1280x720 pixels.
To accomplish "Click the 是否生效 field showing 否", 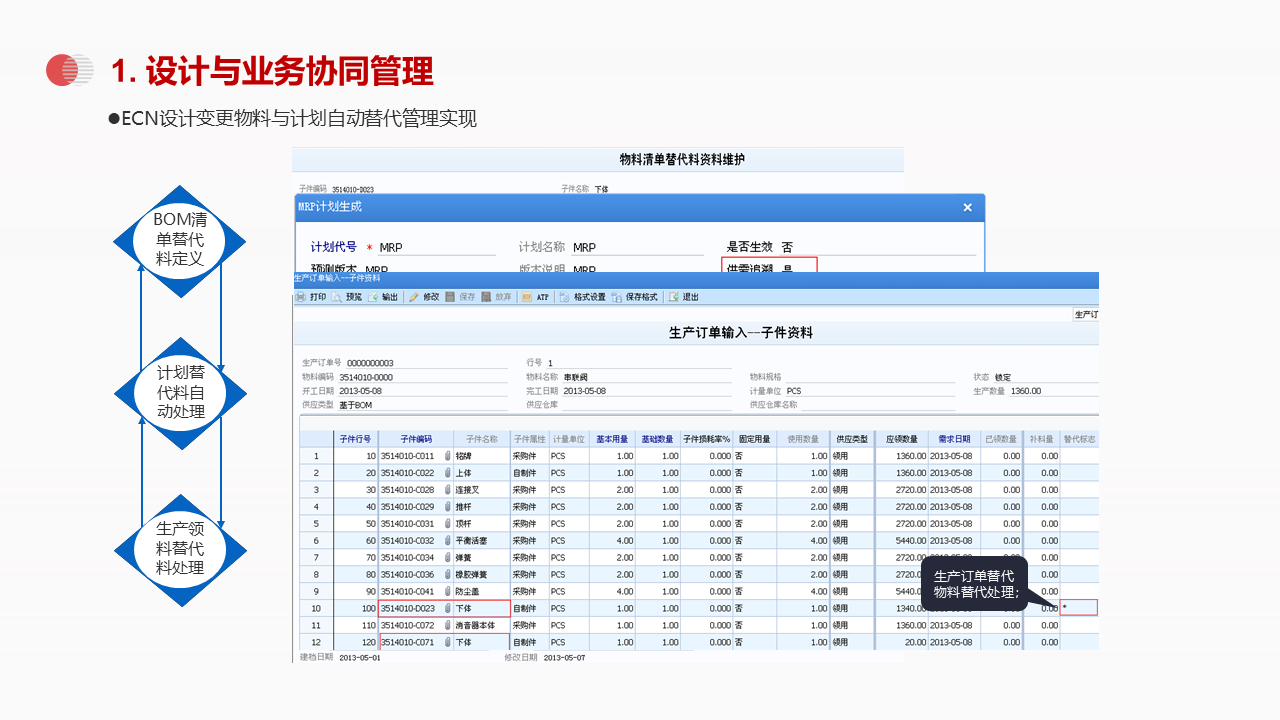I will [878, 247].
